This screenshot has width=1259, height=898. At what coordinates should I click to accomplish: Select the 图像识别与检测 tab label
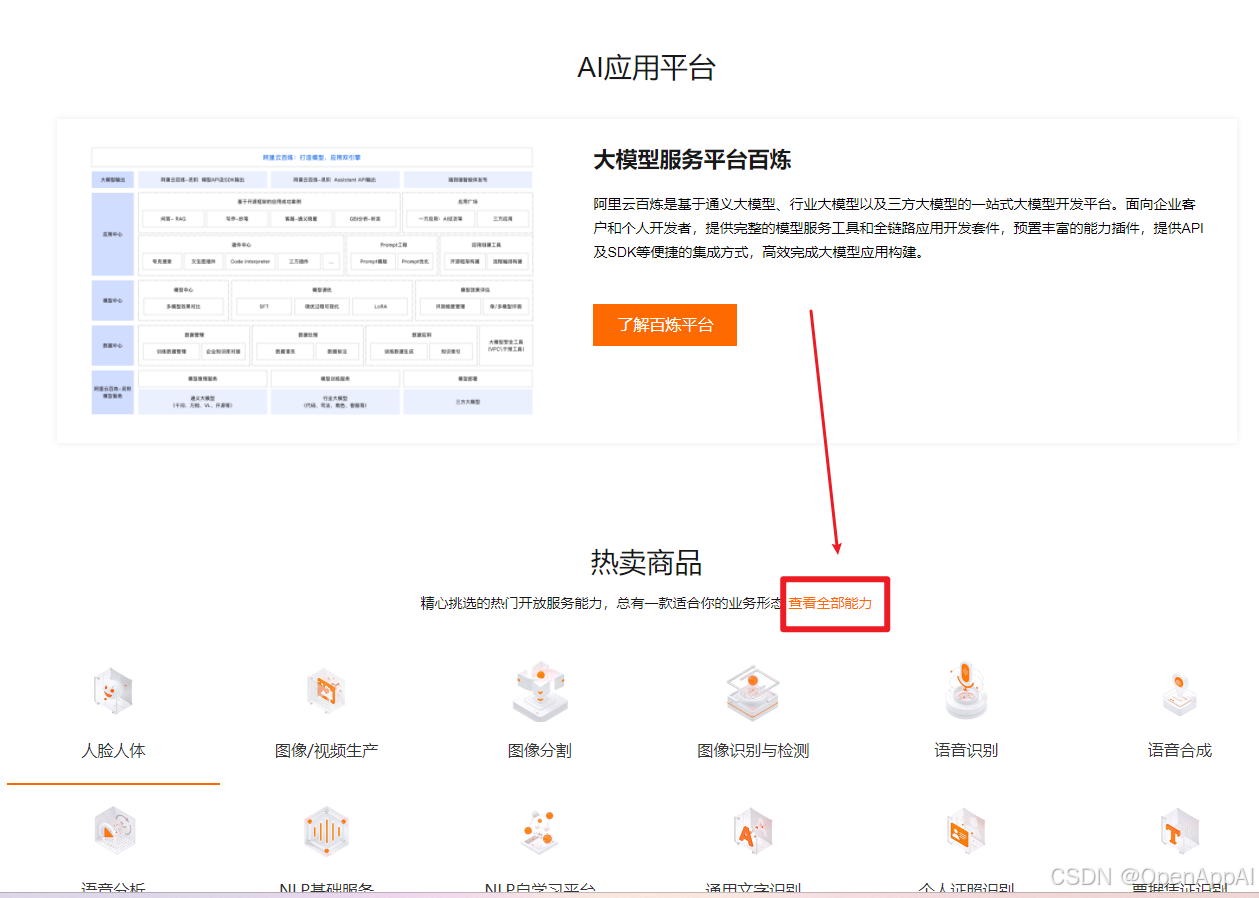(753, 750)
